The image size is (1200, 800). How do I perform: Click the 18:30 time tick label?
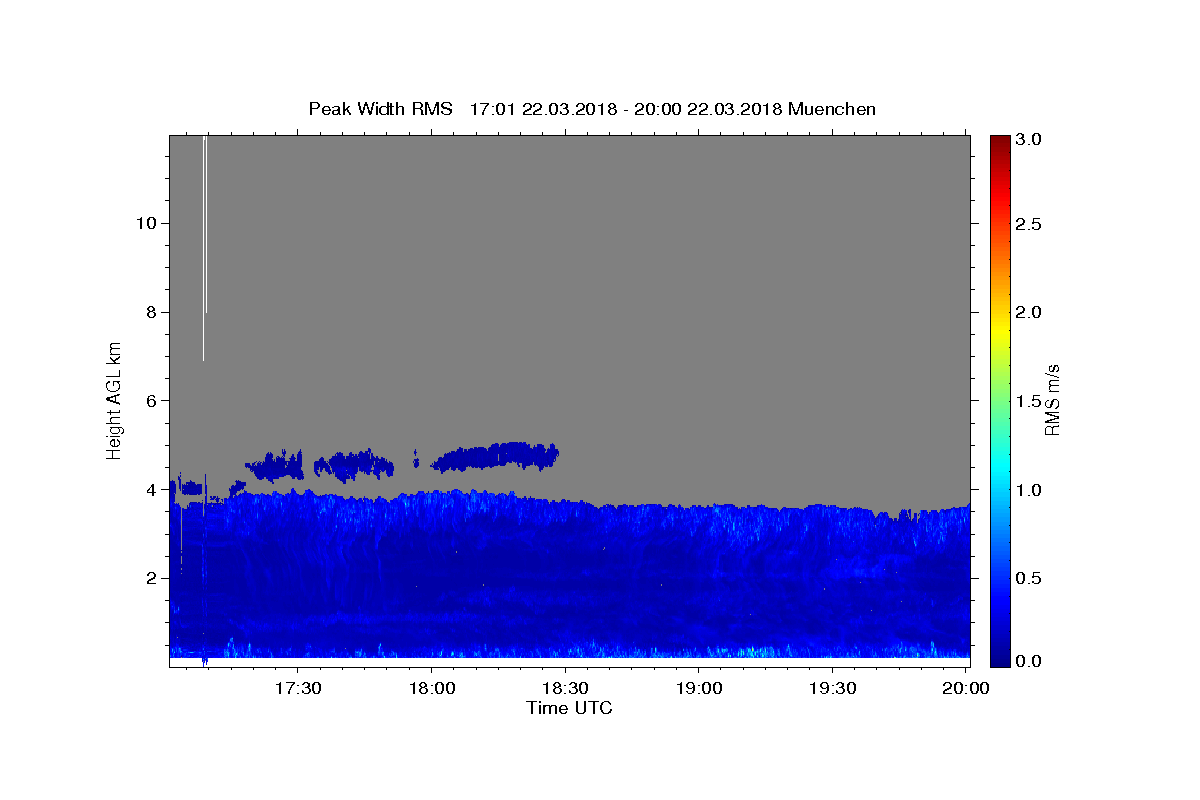(x=566, y=688)
